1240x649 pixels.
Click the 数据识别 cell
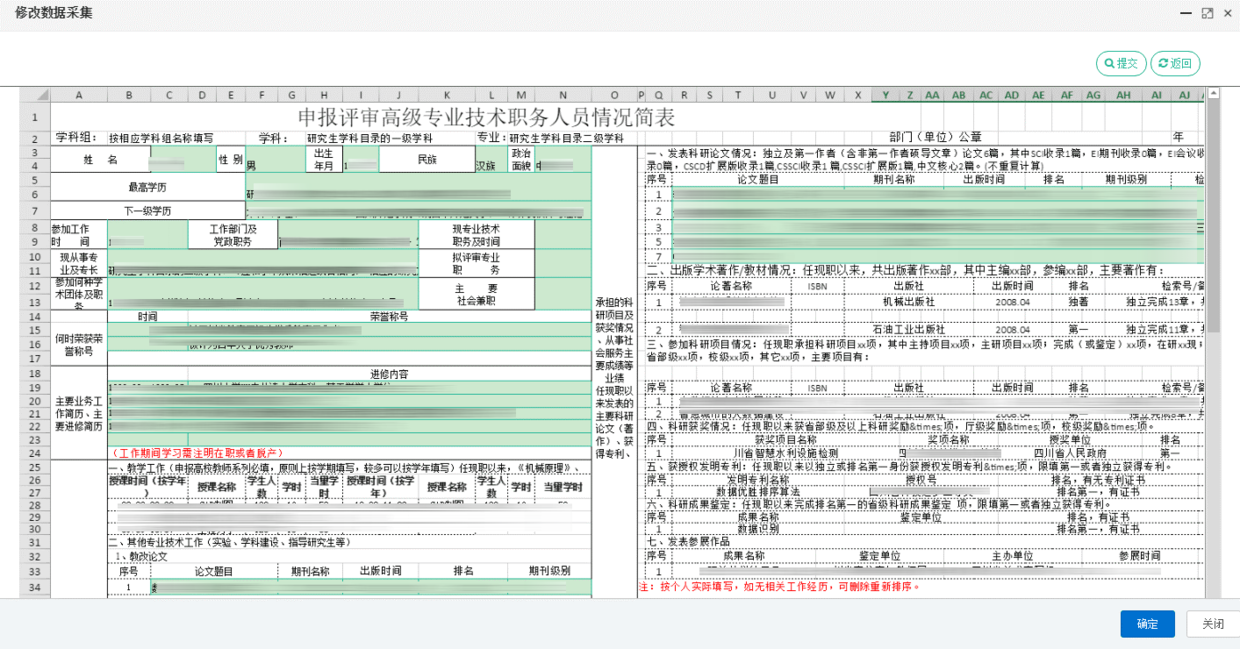(758, 529)
